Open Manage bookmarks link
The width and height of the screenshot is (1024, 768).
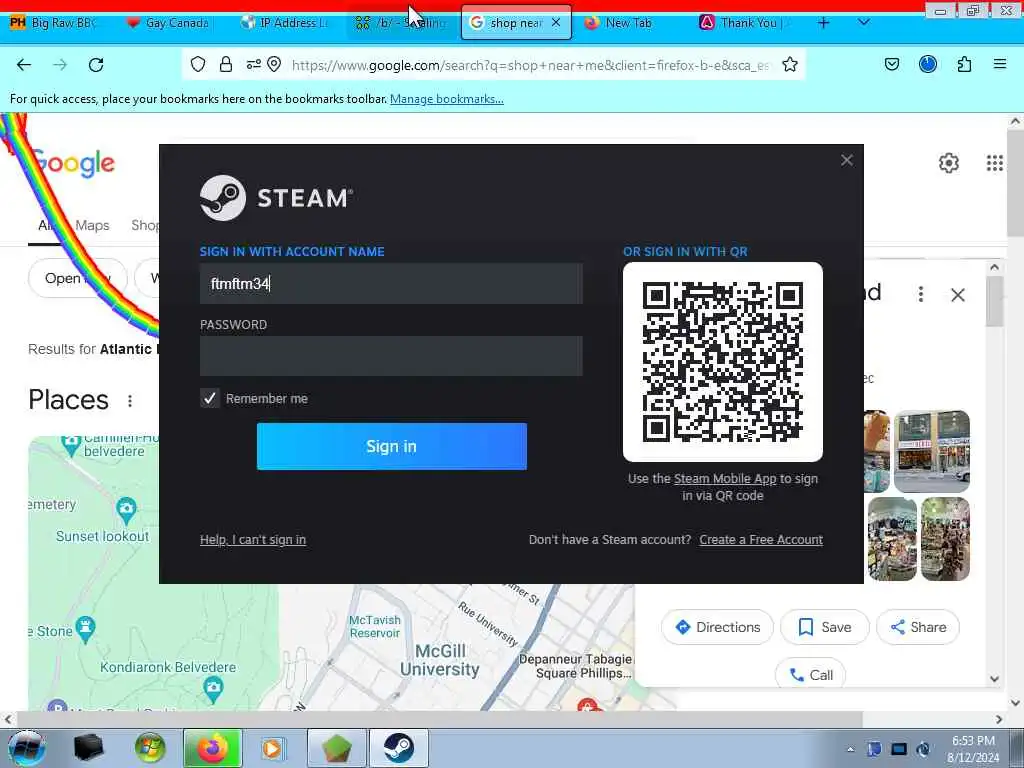click(x=447, y=99)
